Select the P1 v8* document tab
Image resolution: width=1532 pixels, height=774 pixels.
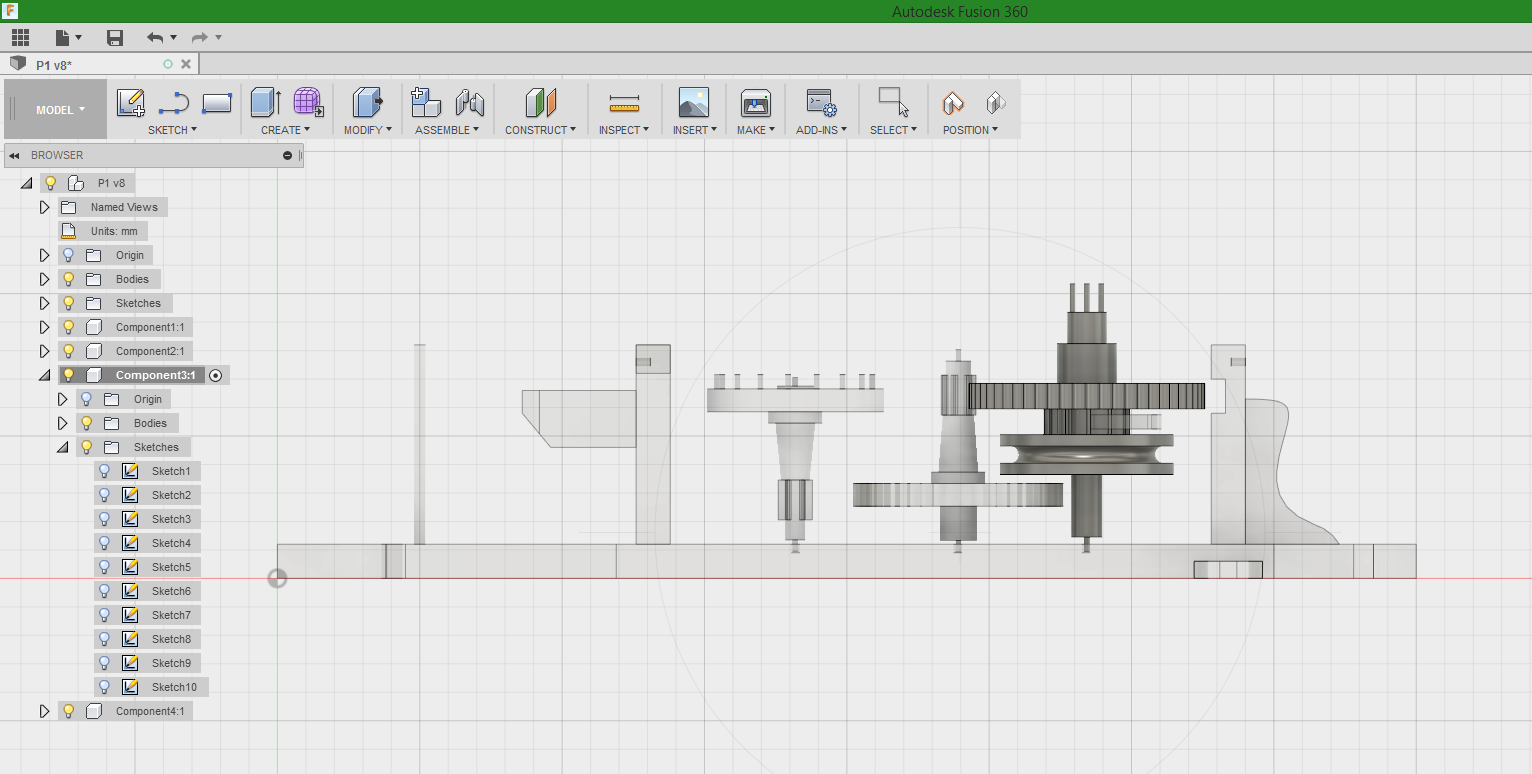100,64
